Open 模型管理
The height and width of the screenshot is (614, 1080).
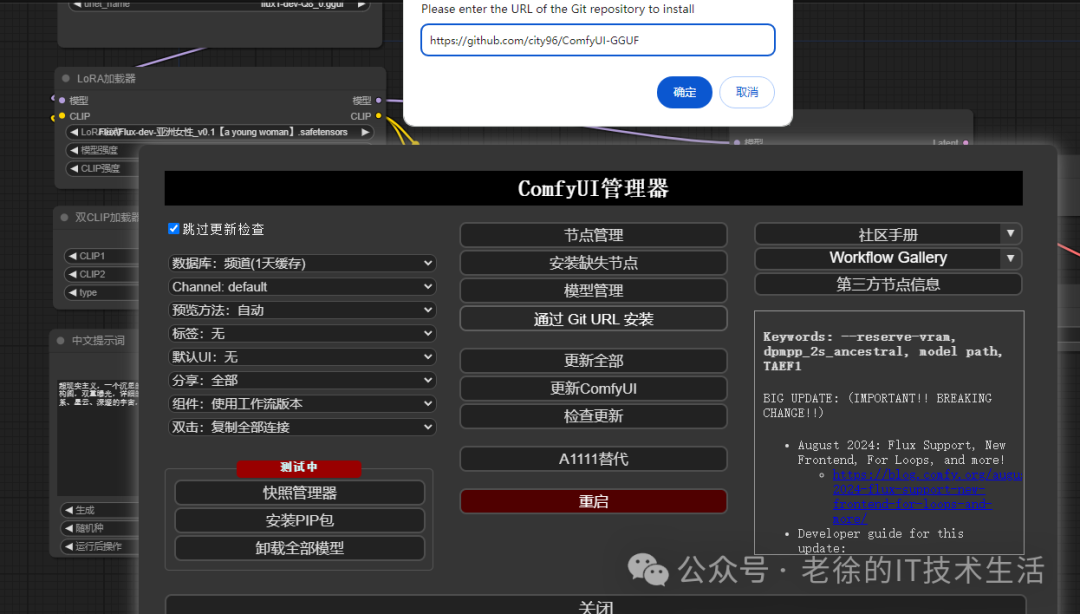[593, 291]
